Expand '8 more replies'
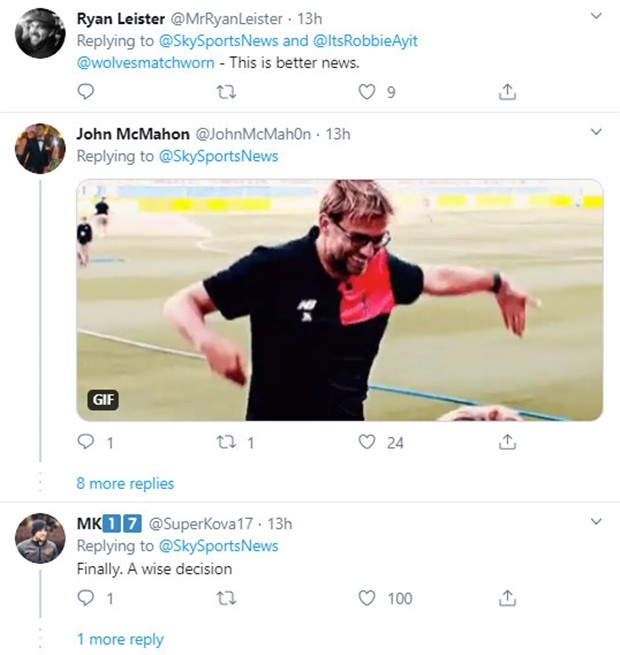This screenshot has height=655, width=620. tap(125, 484)
